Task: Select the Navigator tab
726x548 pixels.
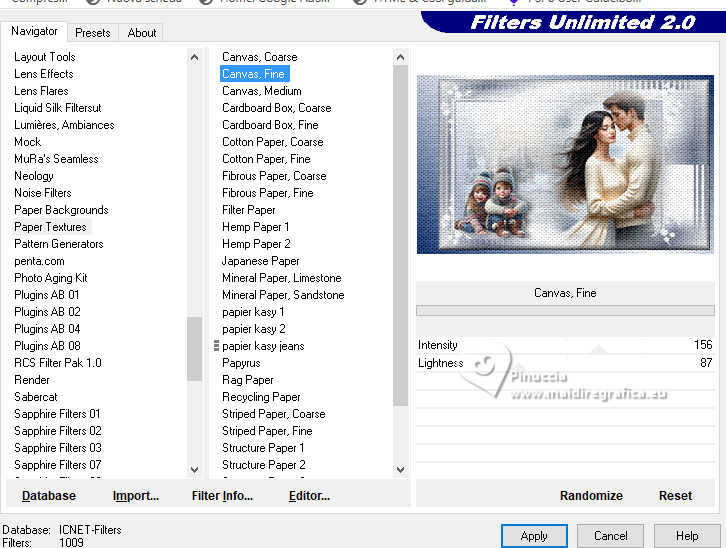Action: 34,31
